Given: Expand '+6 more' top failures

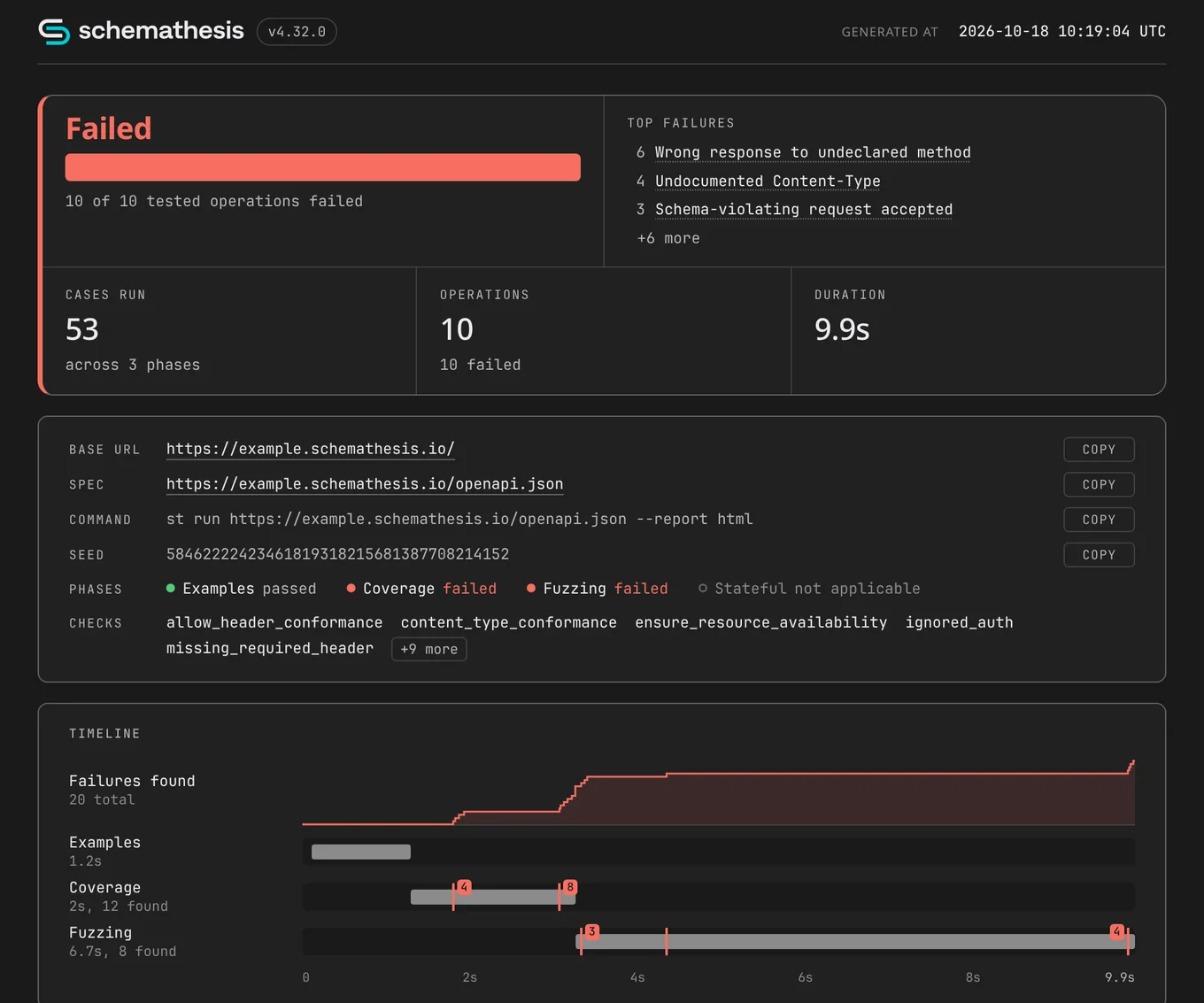Looking at the screenshot, I should click(668, 238).
